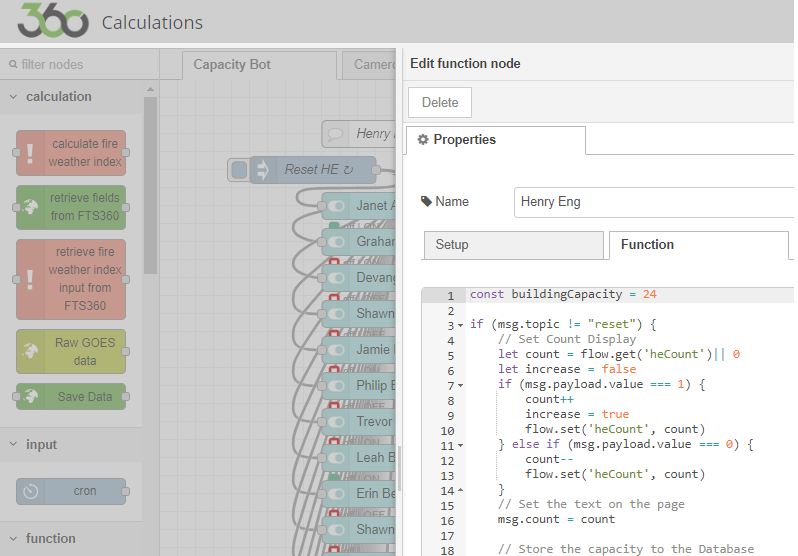Viewport: 798px width, 556px height.
Task: Click the tag icon beside Name label
Action: pos(426,202)
